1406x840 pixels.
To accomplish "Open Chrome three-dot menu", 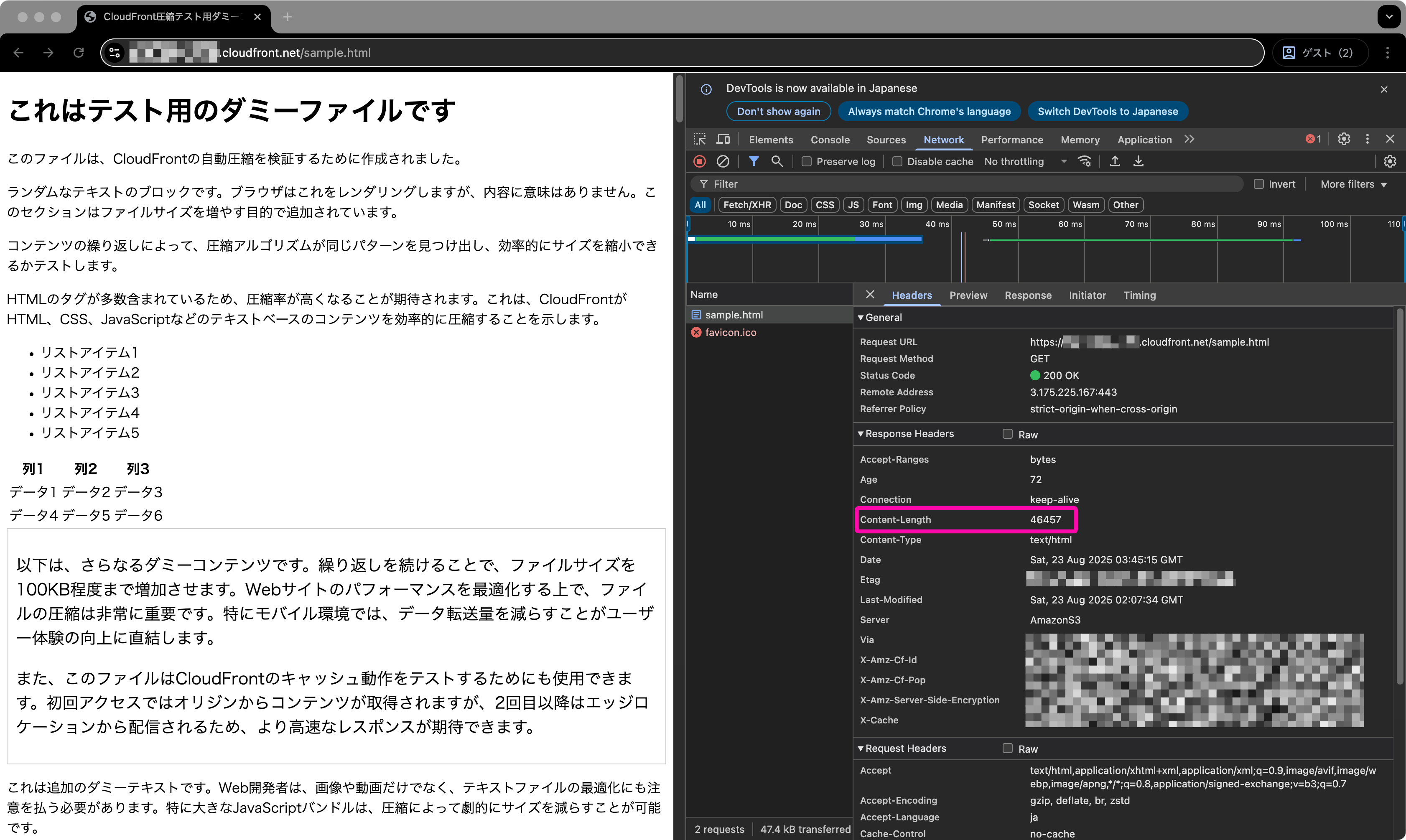I will click(1387, 53).
